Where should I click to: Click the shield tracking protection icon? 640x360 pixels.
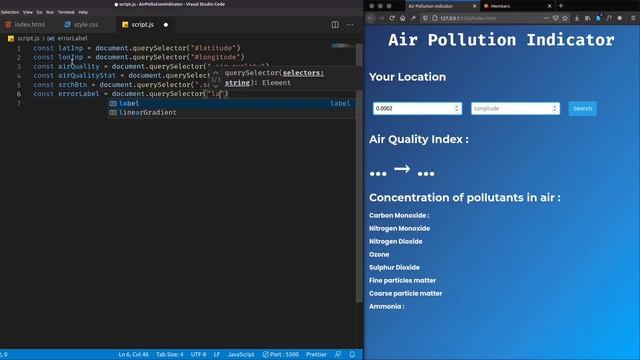click(425, 18)
